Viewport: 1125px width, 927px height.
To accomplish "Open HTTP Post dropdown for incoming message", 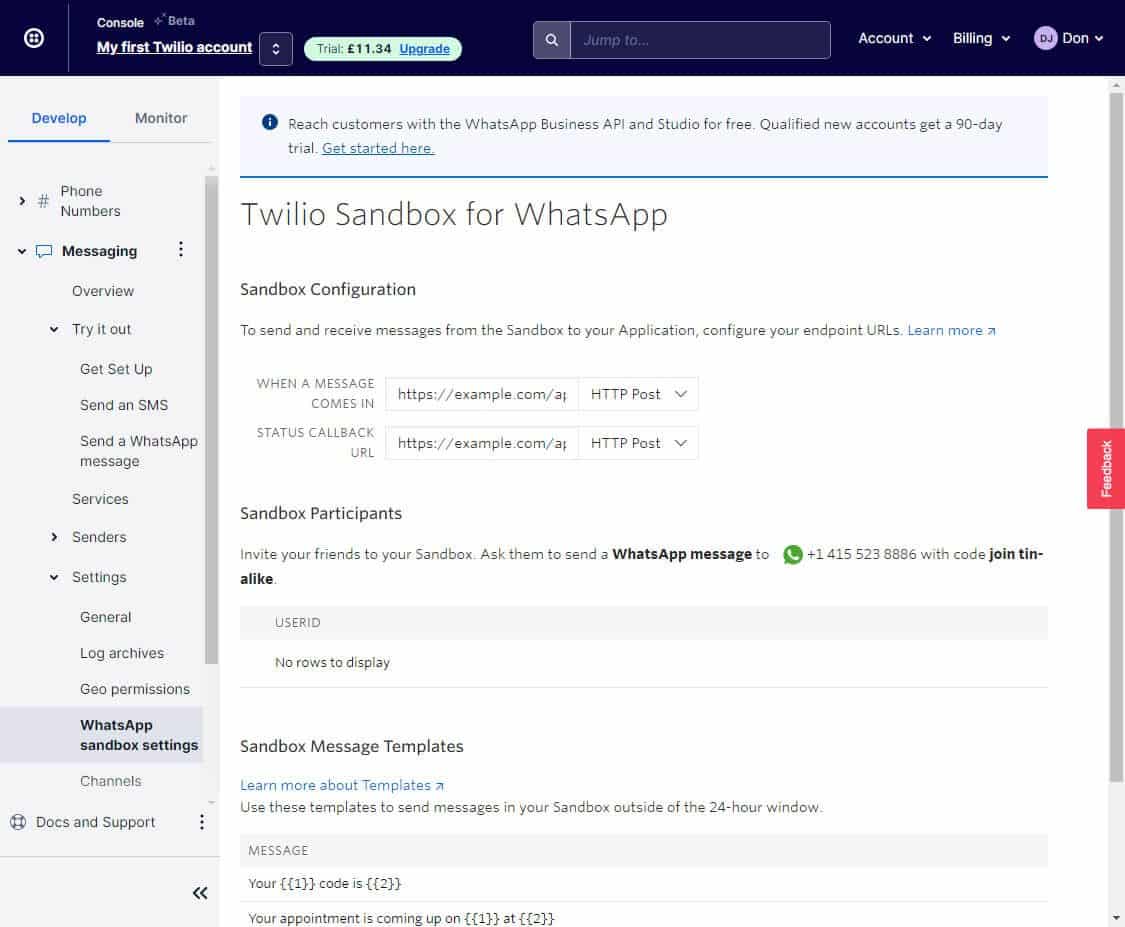I will [638, 394].
